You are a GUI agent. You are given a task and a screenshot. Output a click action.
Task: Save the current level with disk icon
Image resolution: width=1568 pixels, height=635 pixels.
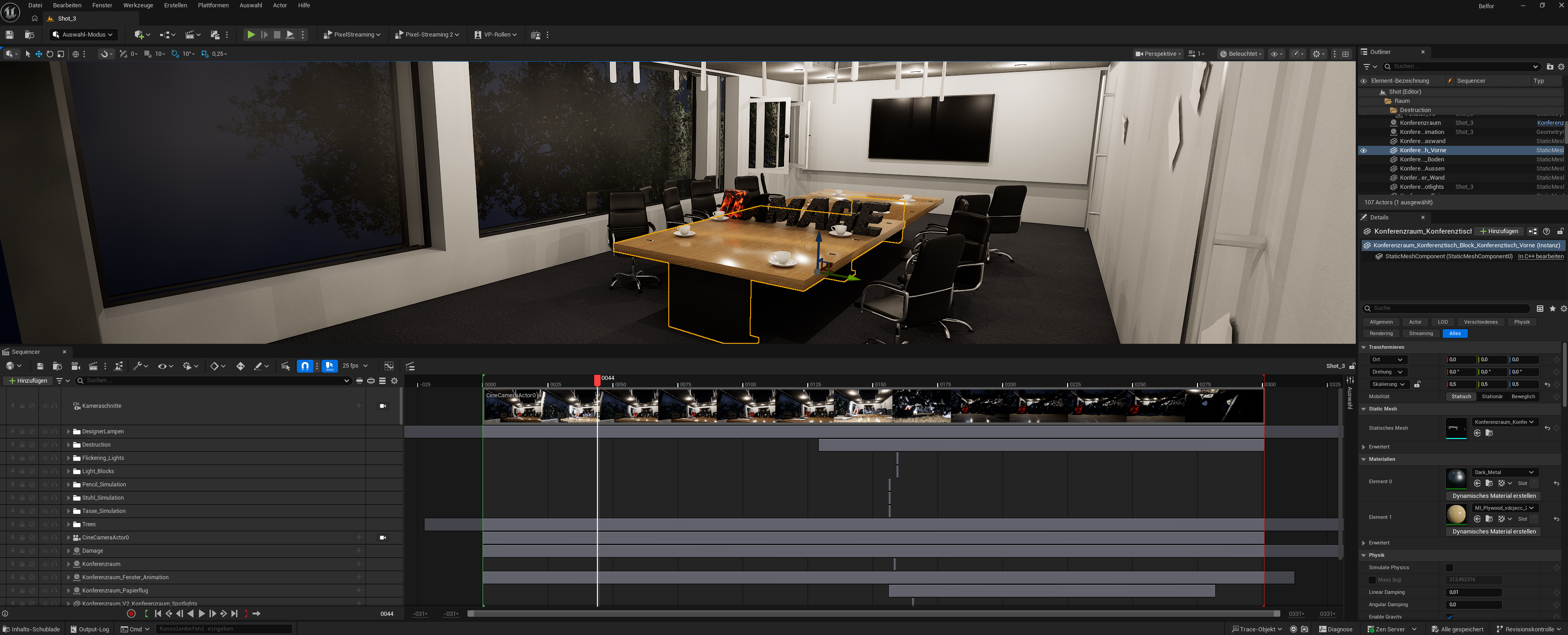pos(9,35)
